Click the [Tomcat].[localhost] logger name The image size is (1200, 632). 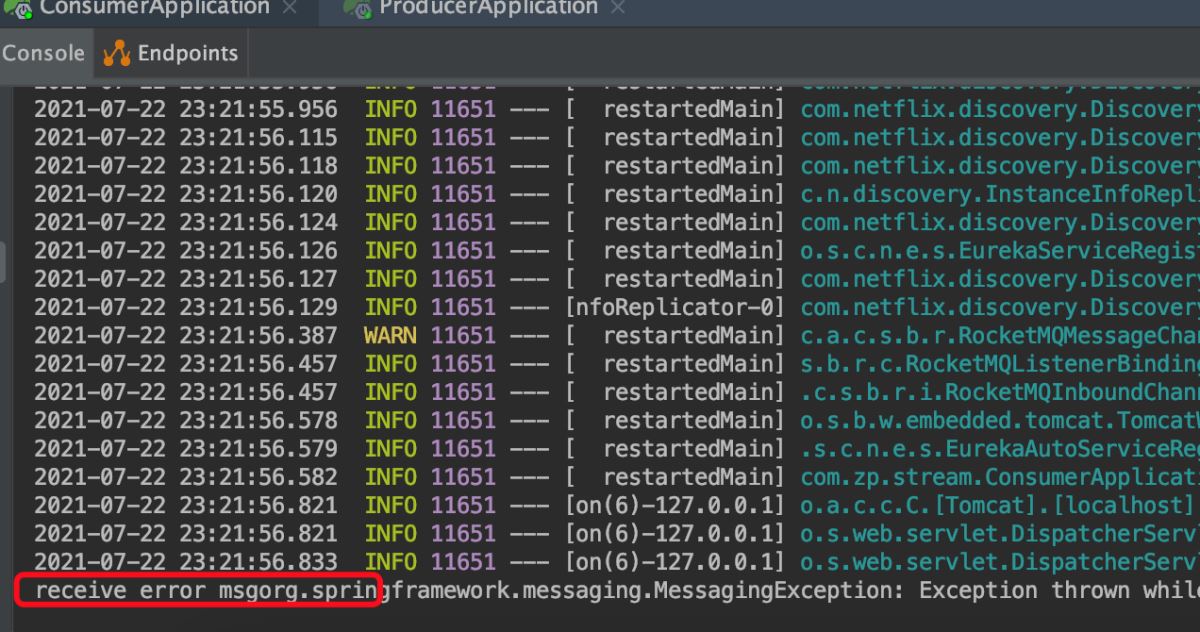click(1000, 506)
